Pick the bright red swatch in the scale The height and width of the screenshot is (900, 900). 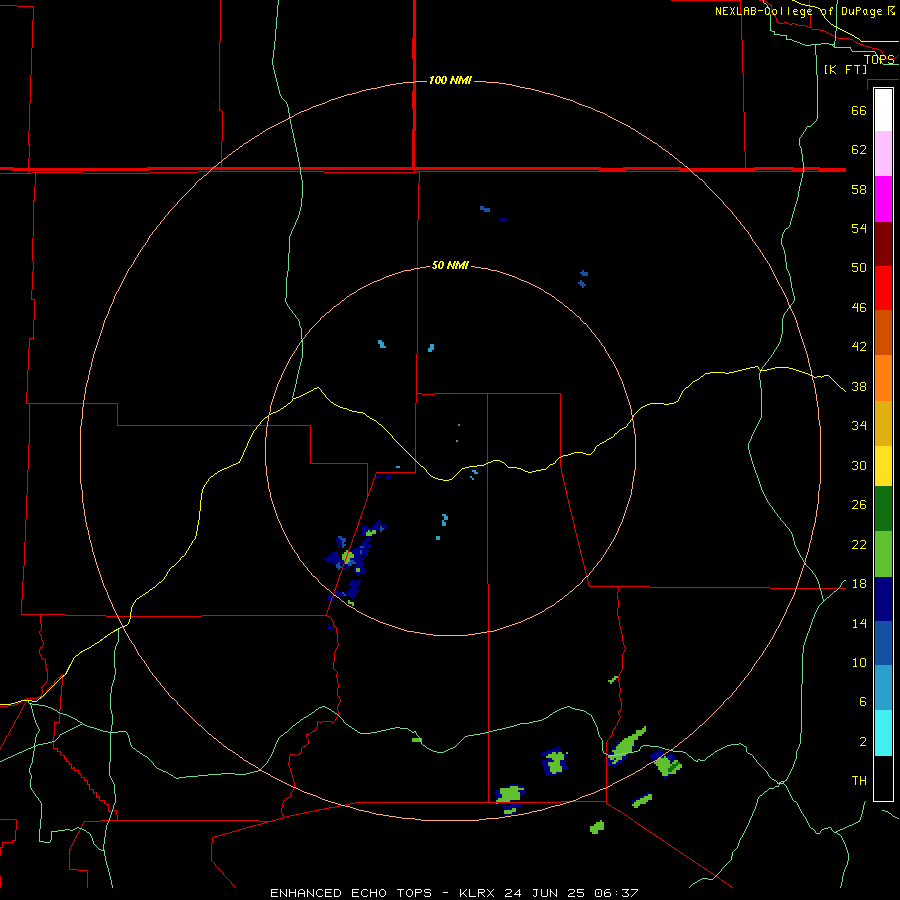pos(883,288)
